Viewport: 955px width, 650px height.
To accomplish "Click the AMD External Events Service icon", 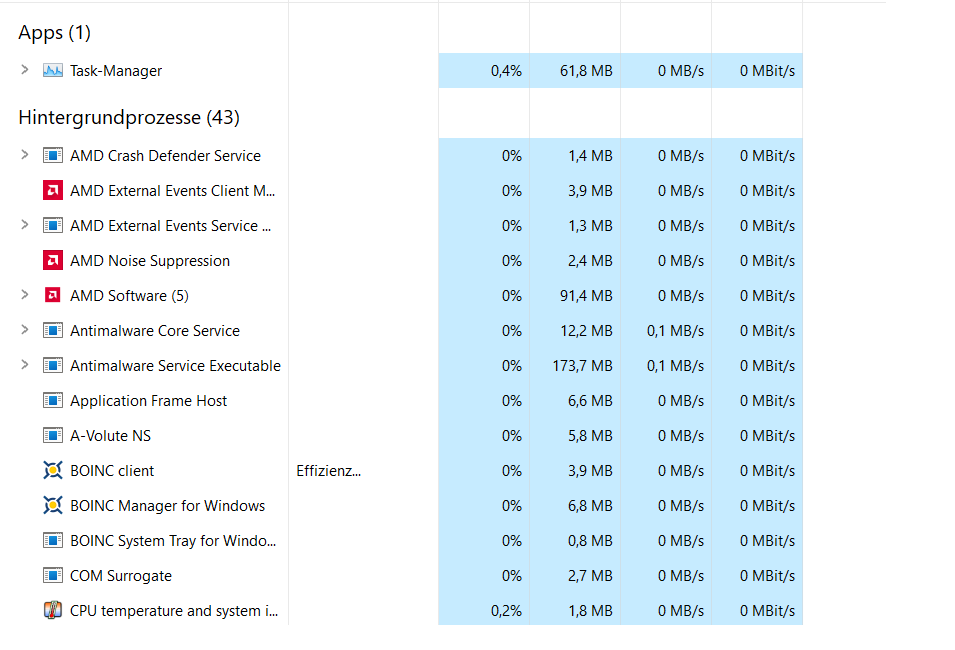I will [x=53, y=226].
